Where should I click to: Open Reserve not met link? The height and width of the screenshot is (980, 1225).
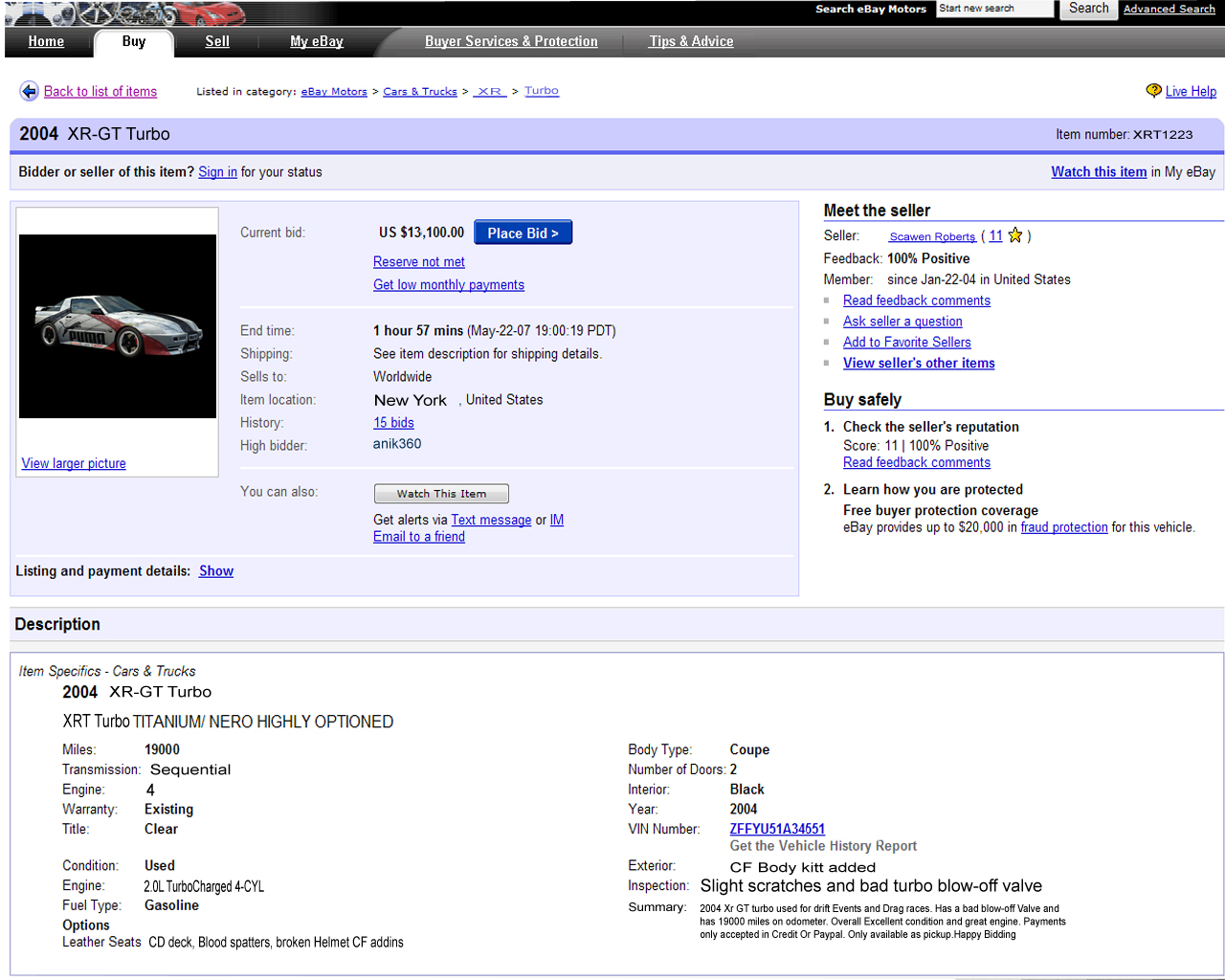pyautogui.click(x=419, y=262)
